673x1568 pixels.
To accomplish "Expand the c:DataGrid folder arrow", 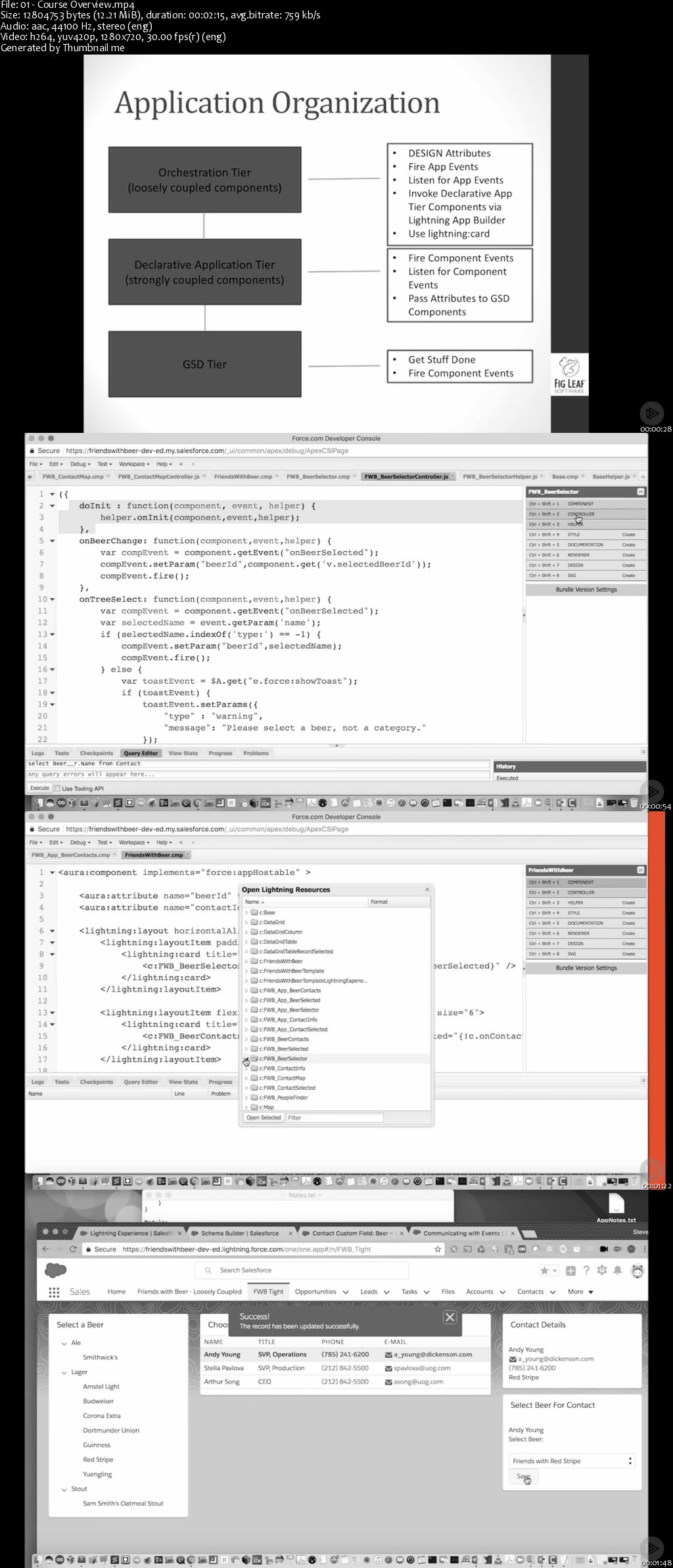I will point(246,922).
